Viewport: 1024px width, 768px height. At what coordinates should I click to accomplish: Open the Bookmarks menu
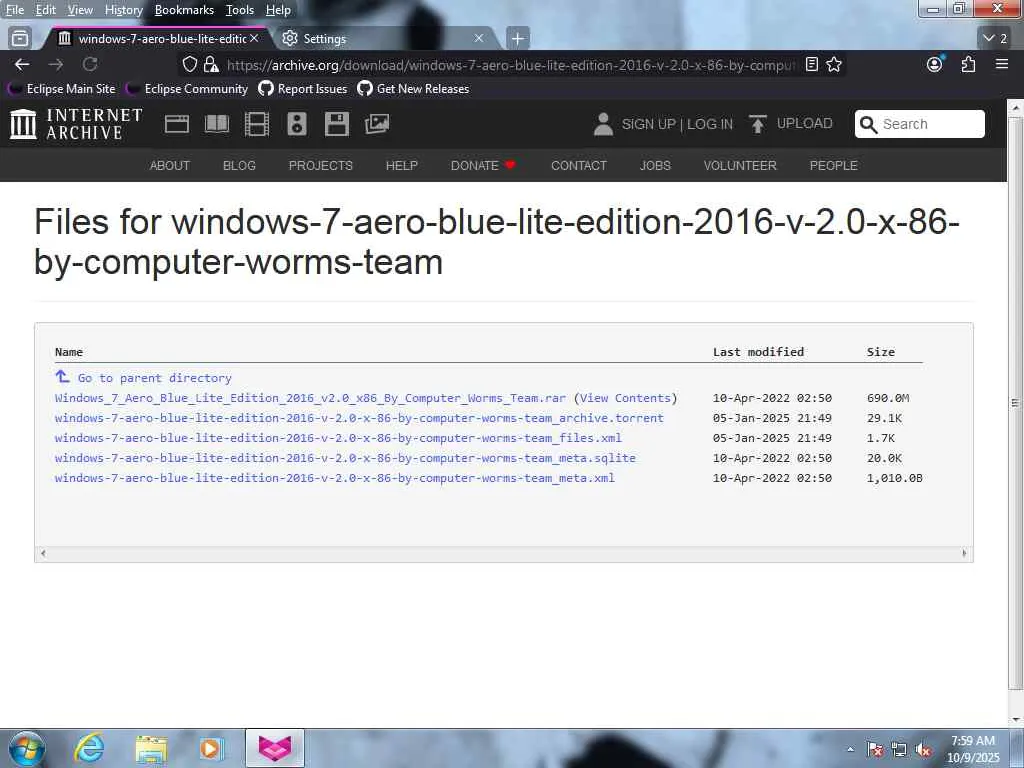pos(184,10)
